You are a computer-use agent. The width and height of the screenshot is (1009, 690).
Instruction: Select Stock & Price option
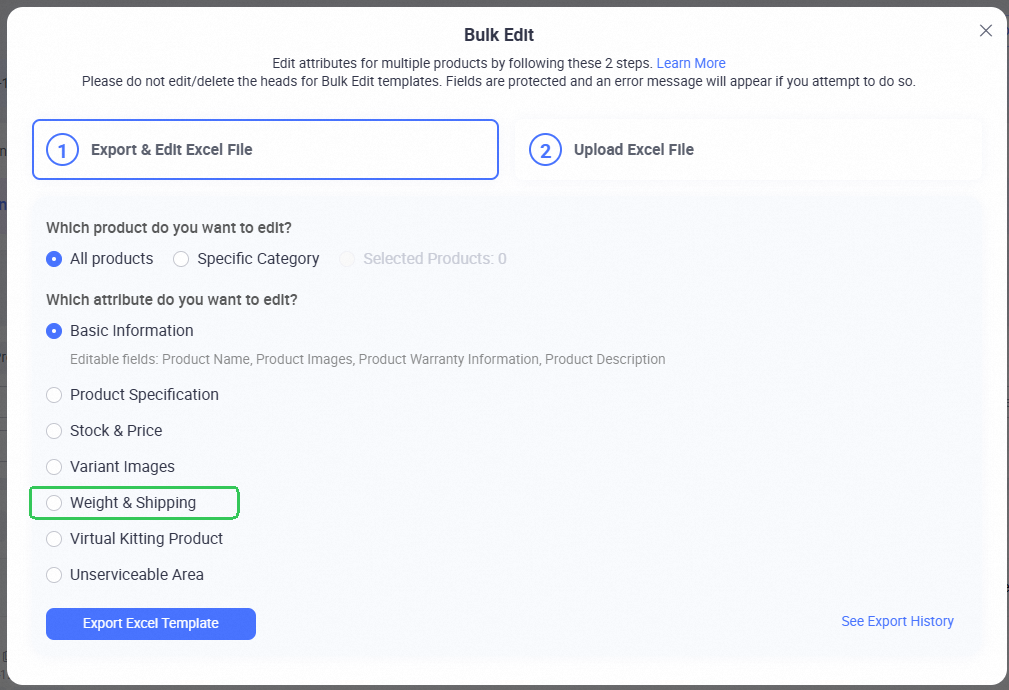pyautogui.click(x=53, y=430)
